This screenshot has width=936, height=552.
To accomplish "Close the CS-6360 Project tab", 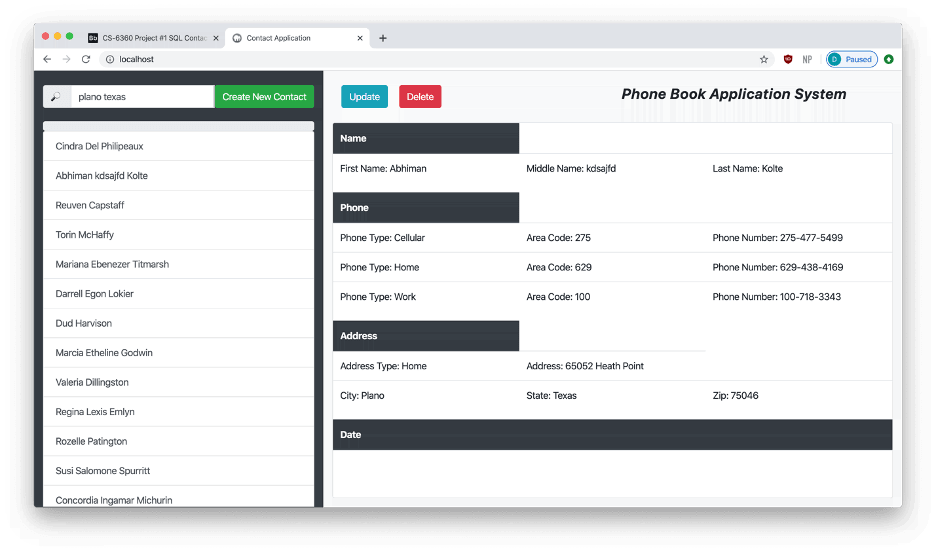I will [215, 38].
